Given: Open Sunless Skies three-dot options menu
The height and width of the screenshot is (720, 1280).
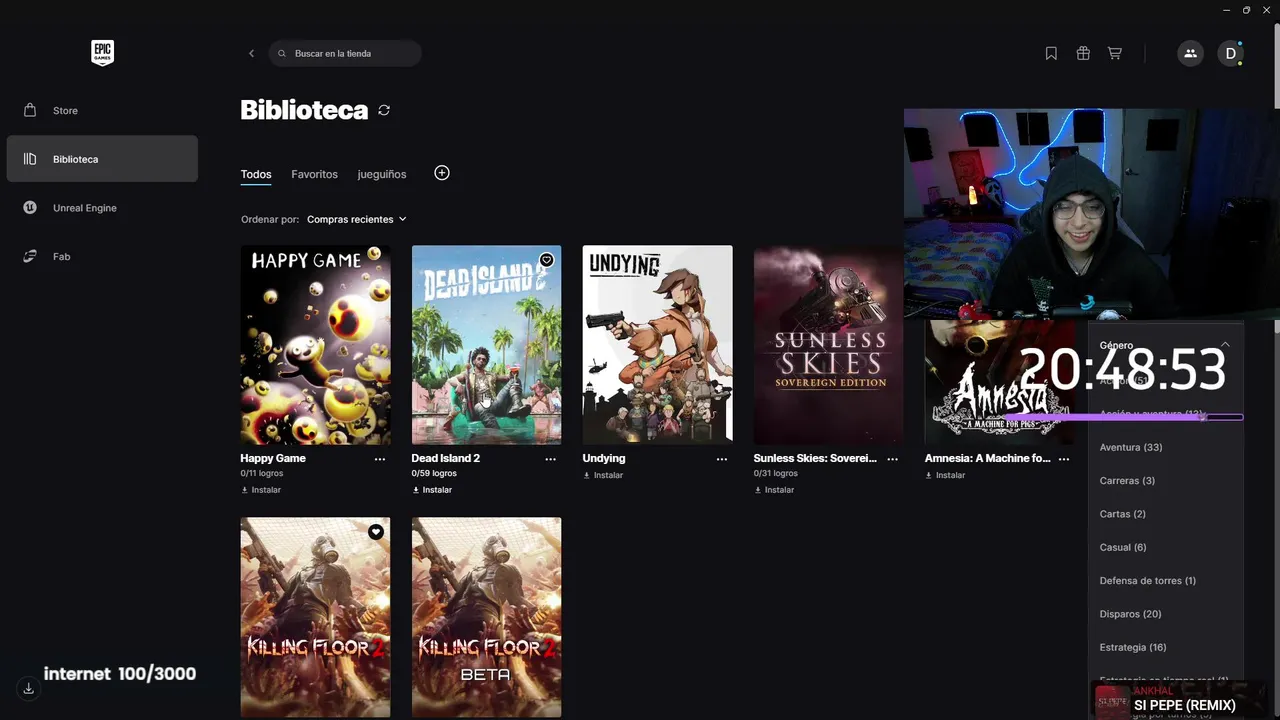Looking at the screenshot, I should coord(893,459).
